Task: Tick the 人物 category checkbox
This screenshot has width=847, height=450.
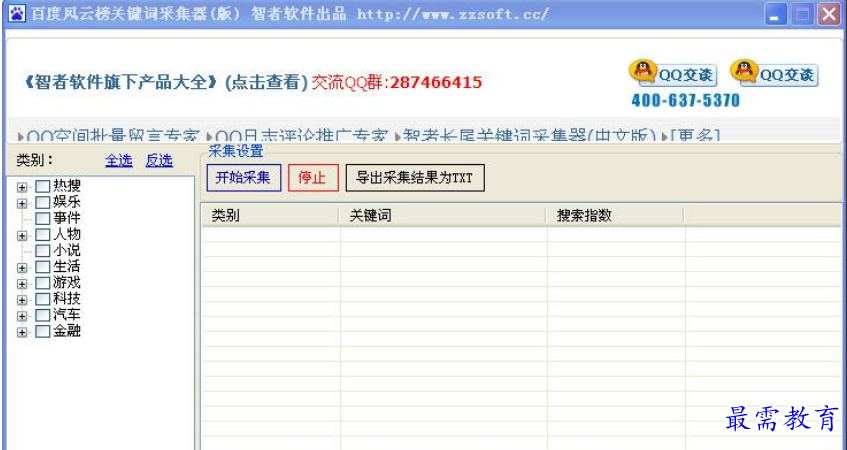Action: click(x=43, y=234)
